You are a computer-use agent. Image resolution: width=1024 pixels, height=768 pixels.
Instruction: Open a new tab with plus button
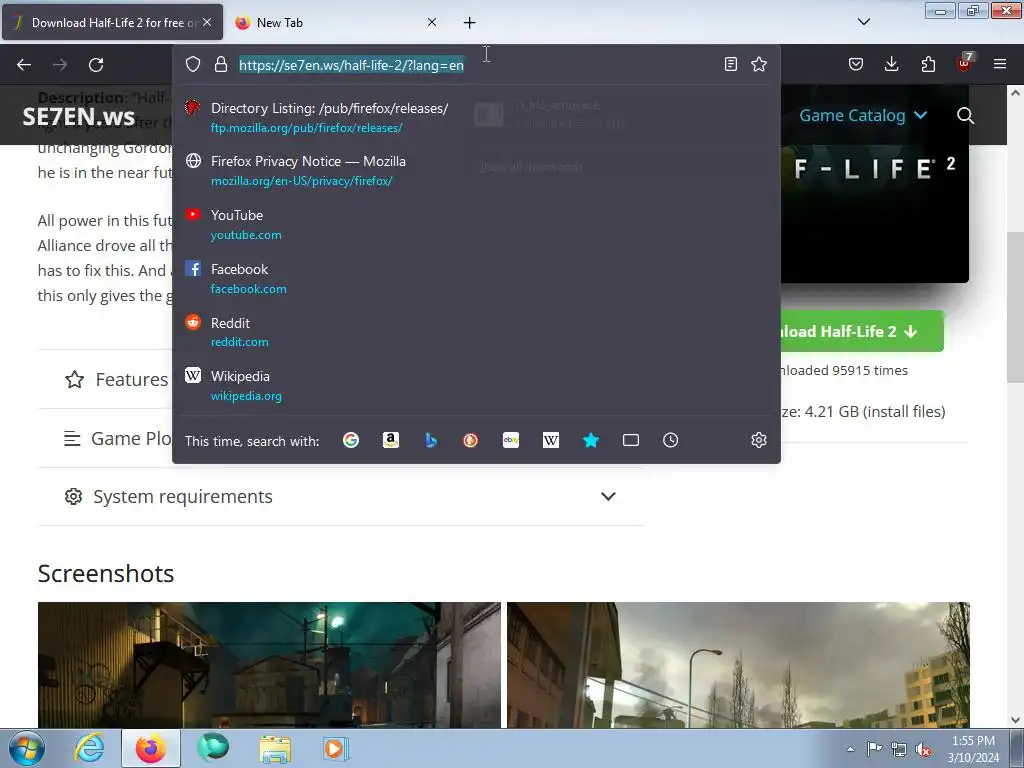(x=470, y=23)
